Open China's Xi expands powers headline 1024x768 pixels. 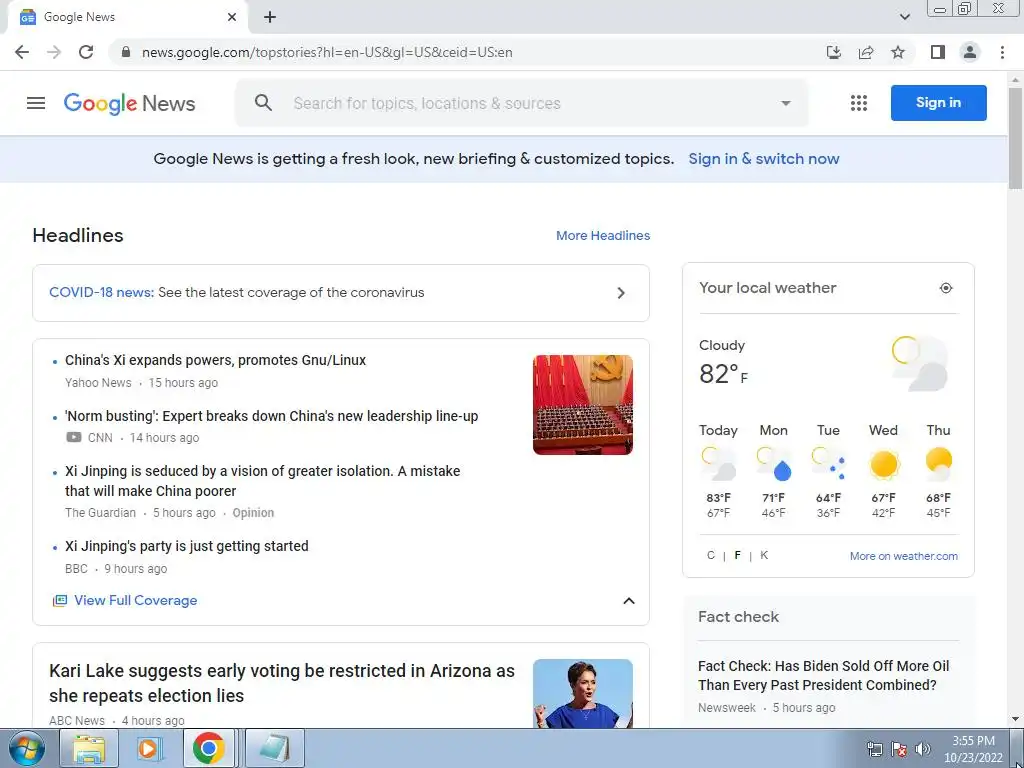point(216,360)
